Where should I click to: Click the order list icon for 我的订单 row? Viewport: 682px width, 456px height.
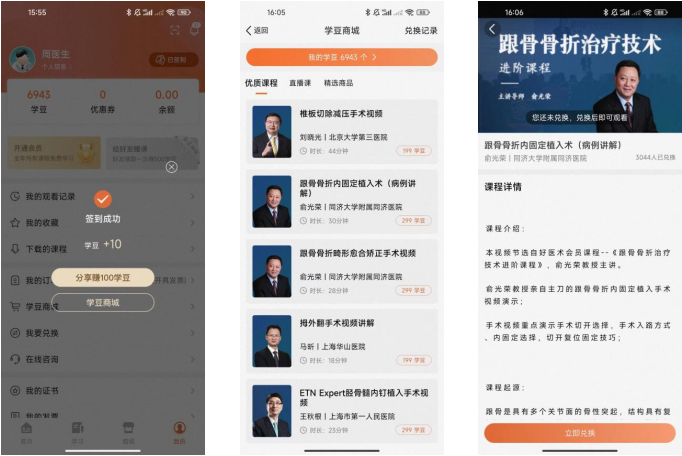point(15,280)
